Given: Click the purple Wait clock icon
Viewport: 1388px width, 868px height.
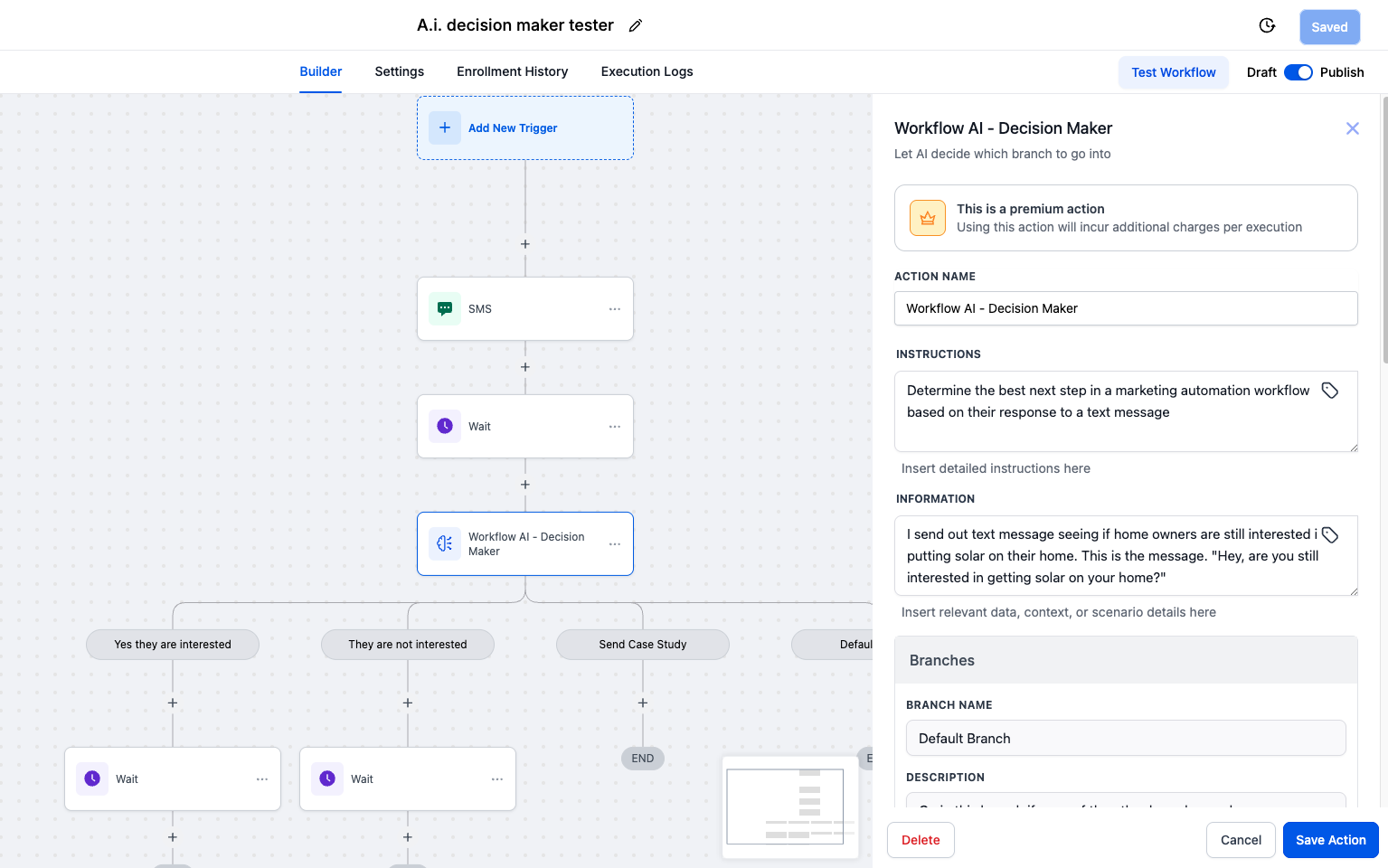Looking at the screenshot, I should click(444, 426).
